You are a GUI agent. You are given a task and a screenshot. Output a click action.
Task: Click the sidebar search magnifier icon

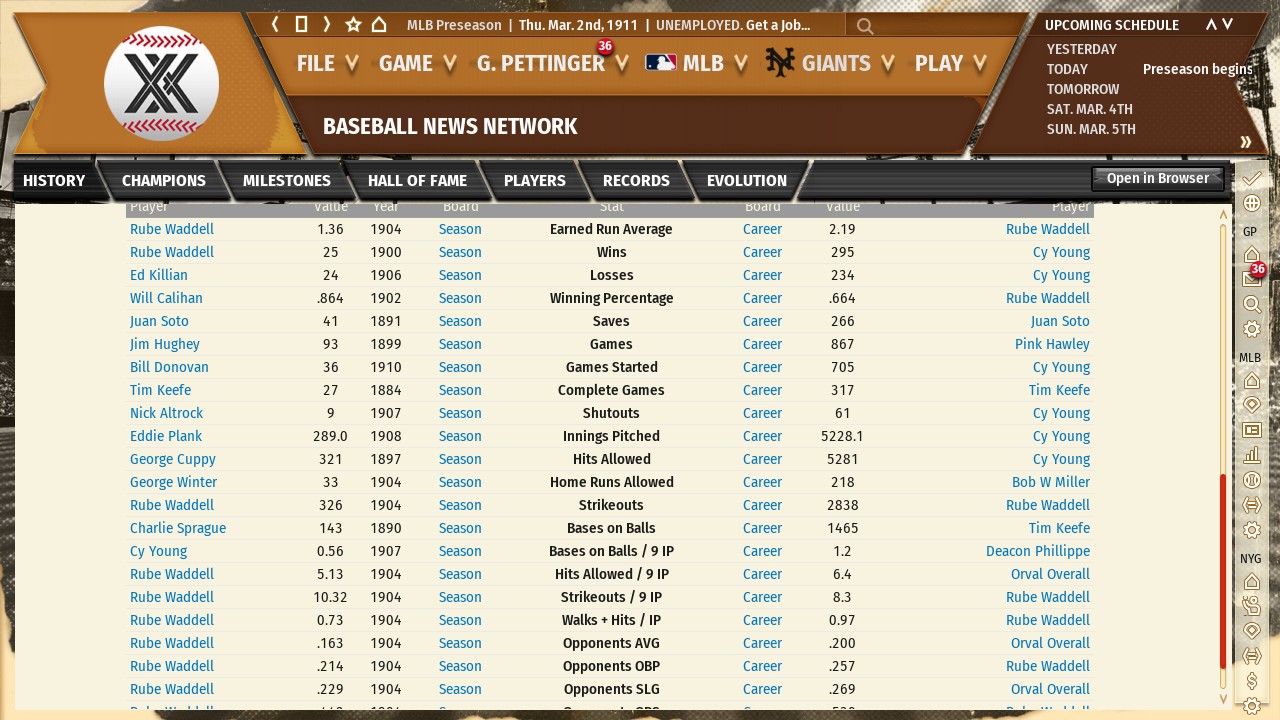pyautogui.click(x=1251, y=304)
